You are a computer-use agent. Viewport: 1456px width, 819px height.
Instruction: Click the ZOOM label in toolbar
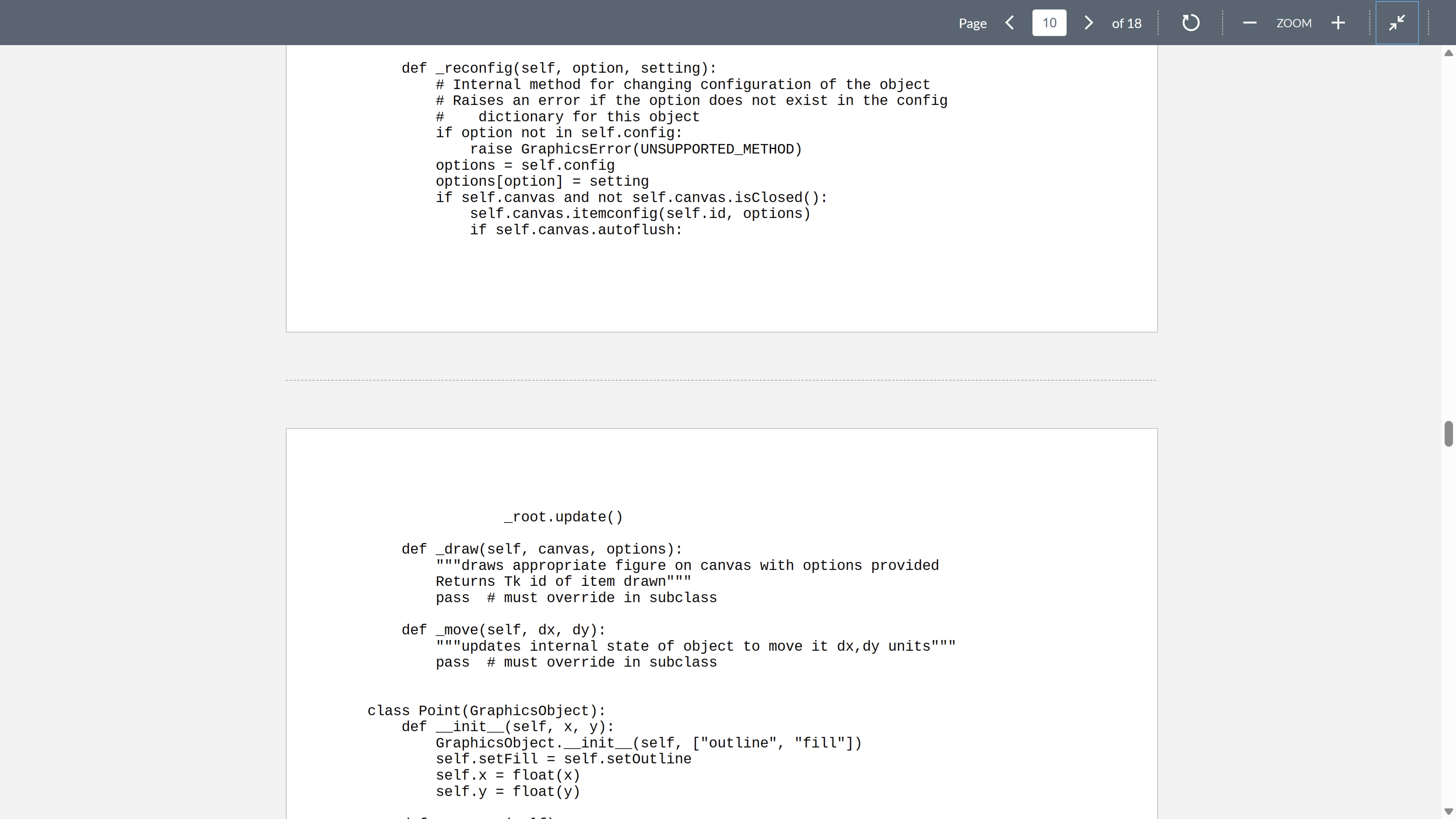coord(1294,23)
